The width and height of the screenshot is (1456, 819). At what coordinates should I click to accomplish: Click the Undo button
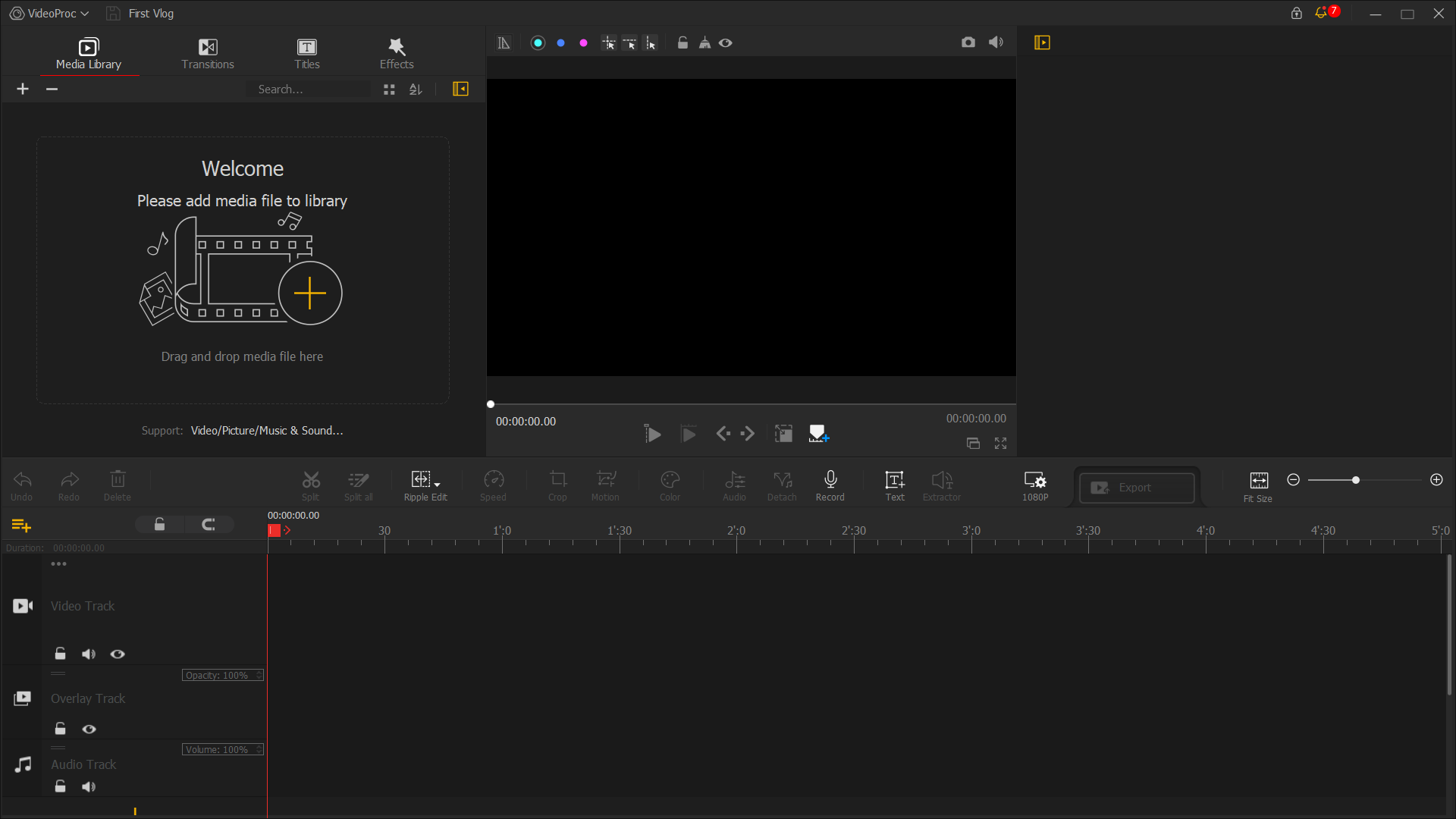click(22, 486)
